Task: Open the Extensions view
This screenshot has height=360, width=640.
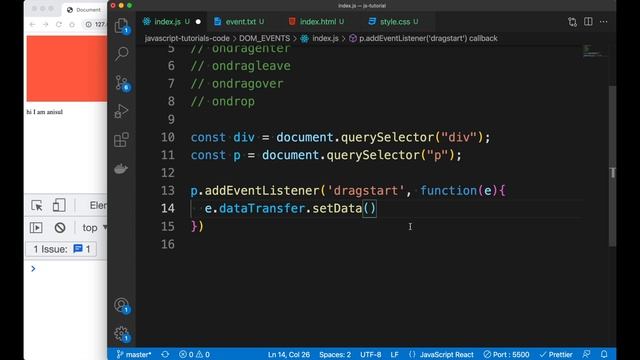Action: (122, 140)
